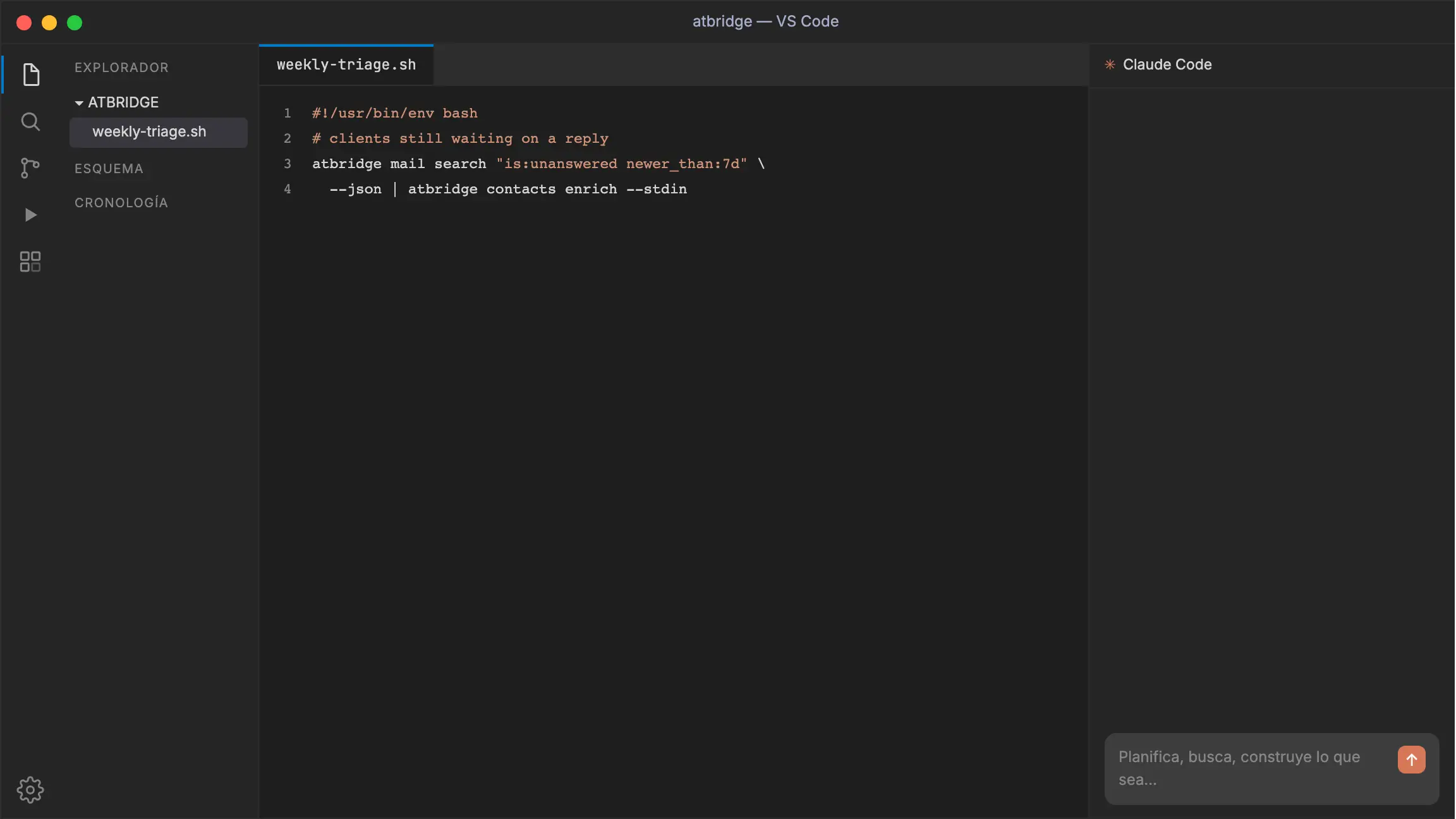Viewport: 1456px width, 819px height.
Task: Click 'atbridge mail search' on line 3
Action: tap(399, 164)
